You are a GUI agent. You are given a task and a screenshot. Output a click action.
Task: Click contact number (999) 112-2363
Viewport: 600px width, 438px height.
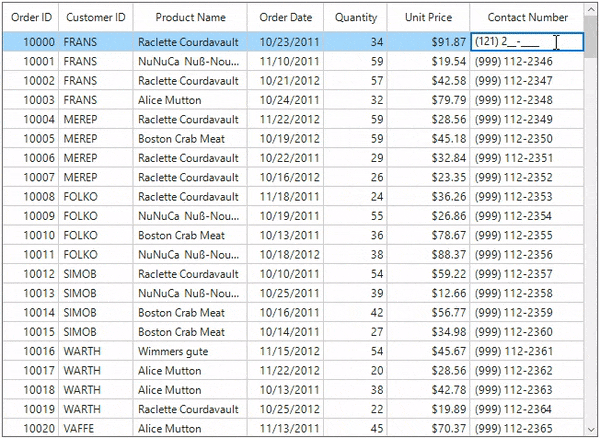click(x=527, y=390)
